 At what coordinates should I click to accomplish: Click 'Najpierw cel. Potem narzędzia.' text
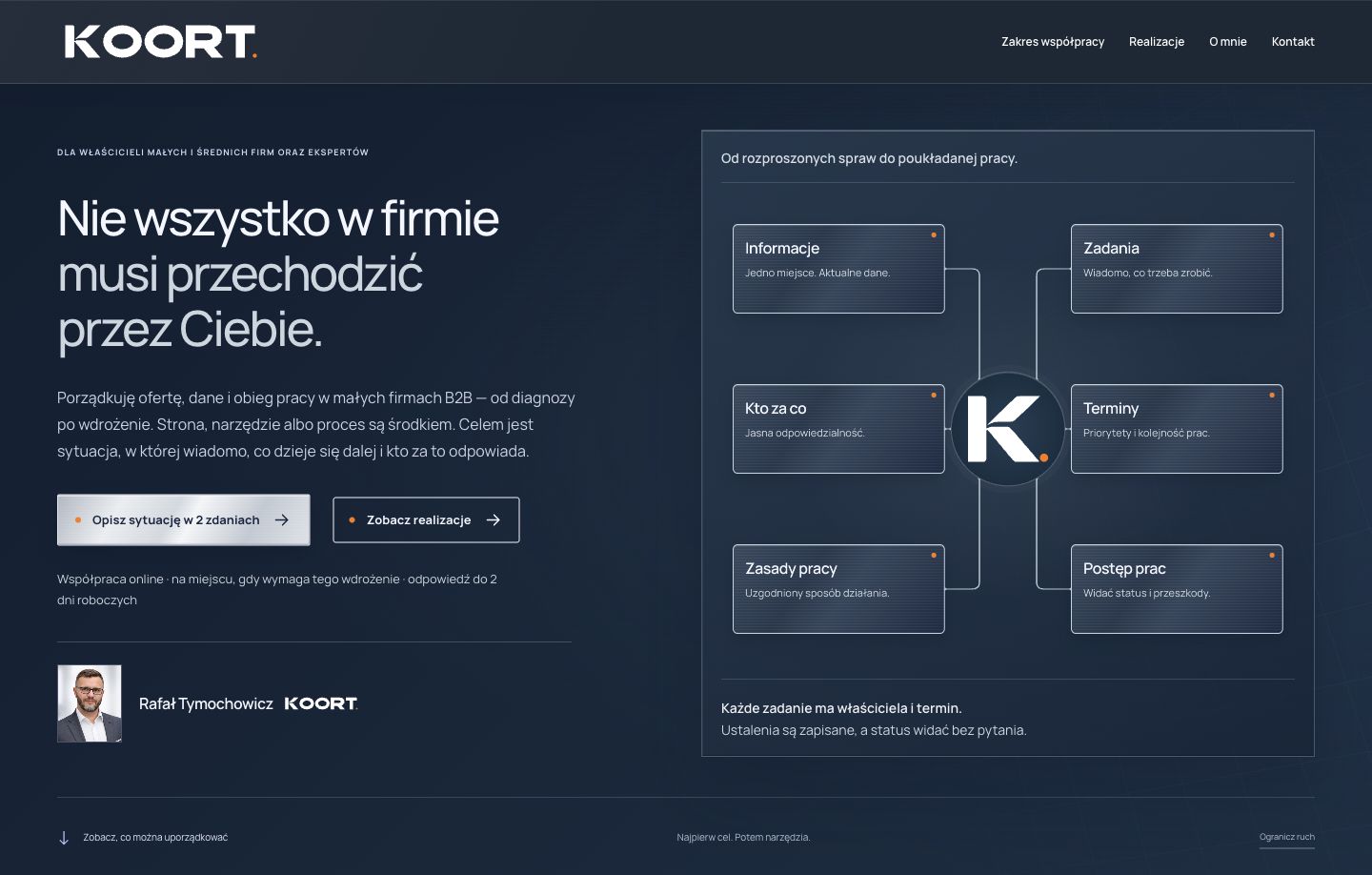tap(743, 838)
